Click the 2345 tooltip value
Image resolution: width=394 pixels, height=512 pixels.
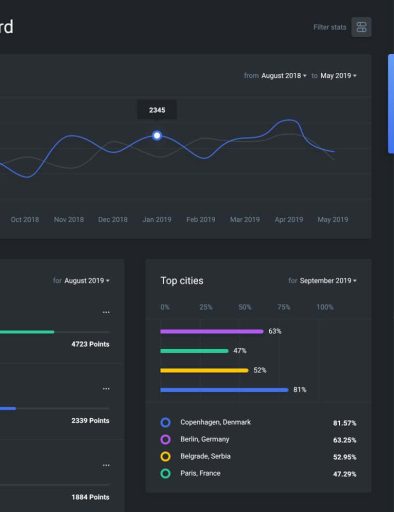(157, 110)
